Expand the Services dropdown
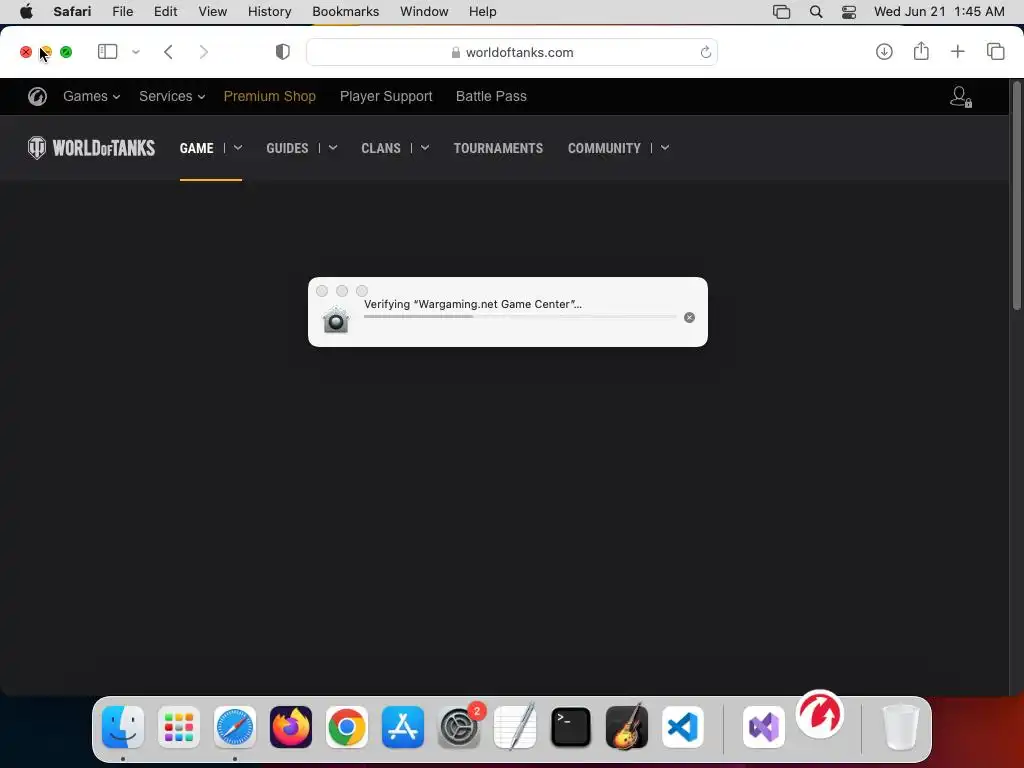The image size is (1024, 768). point(172,96)
